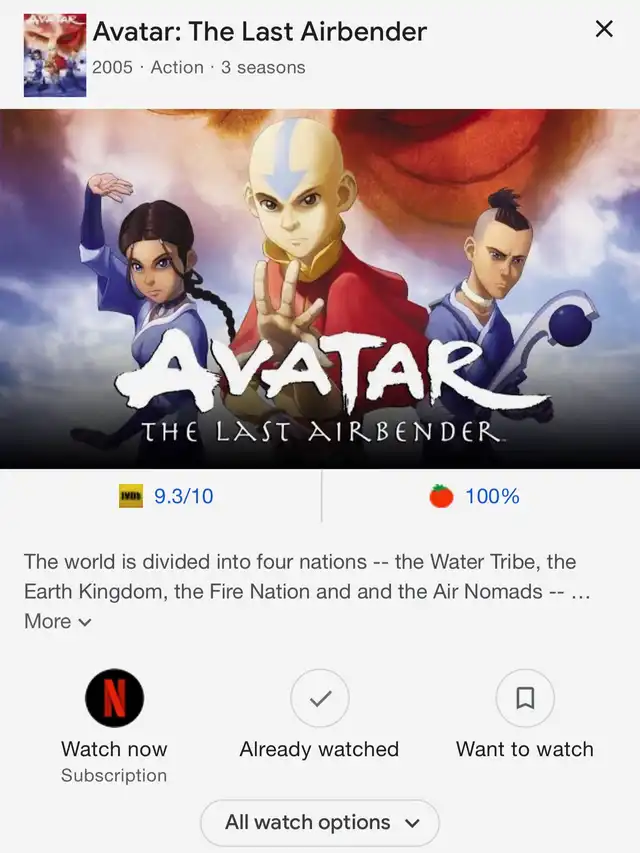
Task: Open Rotten Tomatoes tomato icon
Action: pyautogui.click(x=441, y=496)
